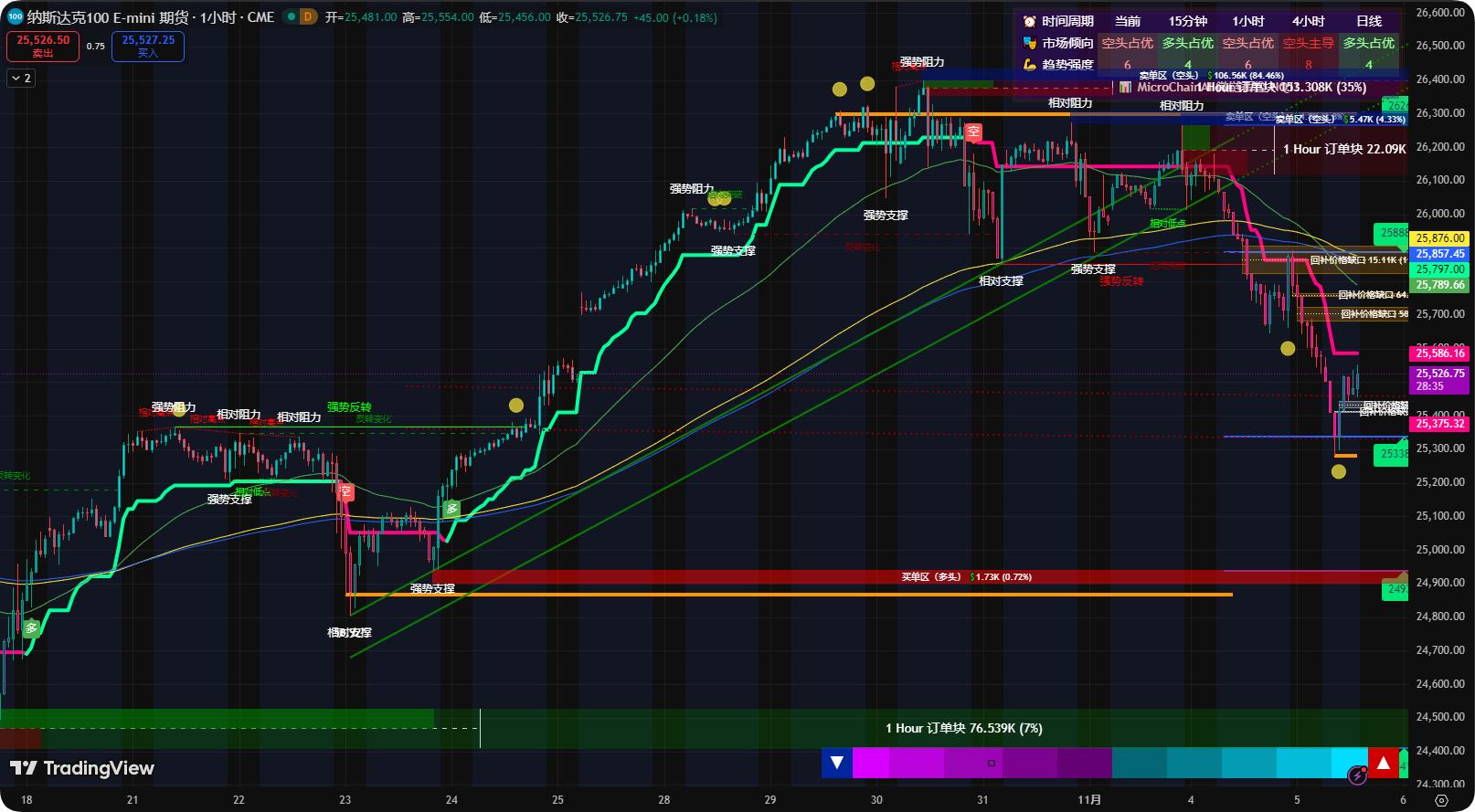
Task: Open chart settings hexagon icon at bottom-right
Action: coord(1441,800)
